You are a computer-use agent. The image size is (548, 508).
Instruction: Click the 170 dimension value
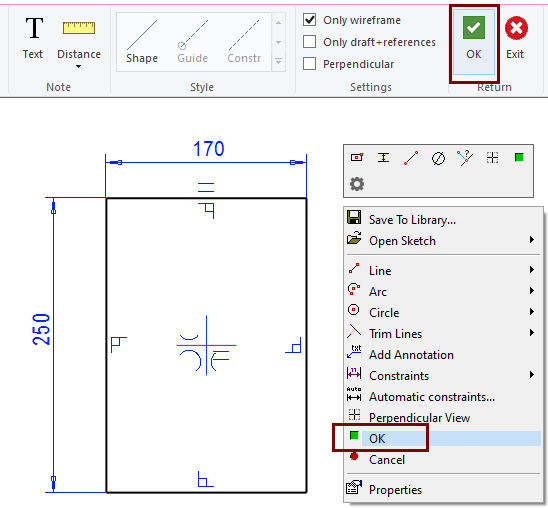coord(209,148)
